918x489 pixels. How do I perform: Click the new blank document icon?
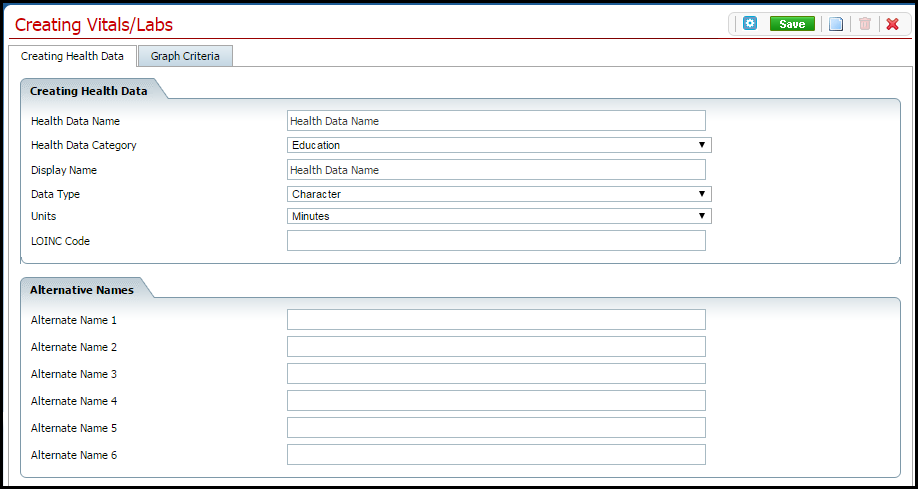point(836,24)
